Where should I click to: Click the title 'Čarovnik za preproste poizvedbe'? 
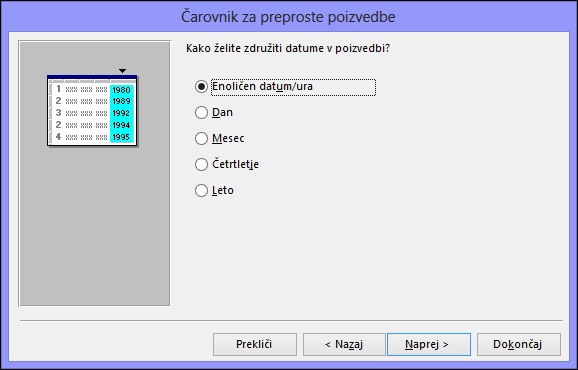pos(288,17)
